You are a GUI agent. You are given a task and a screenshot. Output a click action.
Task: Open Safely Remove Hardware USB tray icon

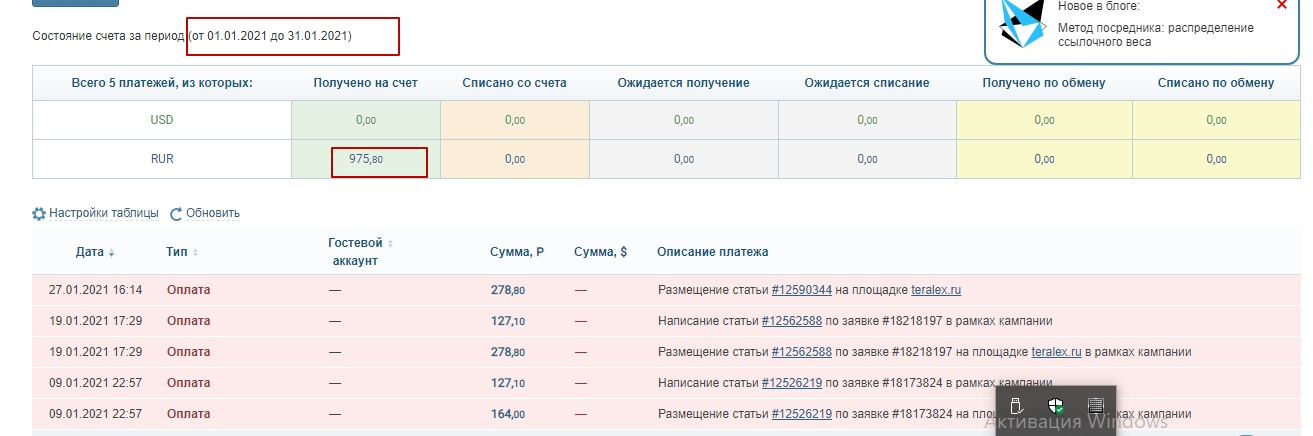click(x=1015, y=406)
